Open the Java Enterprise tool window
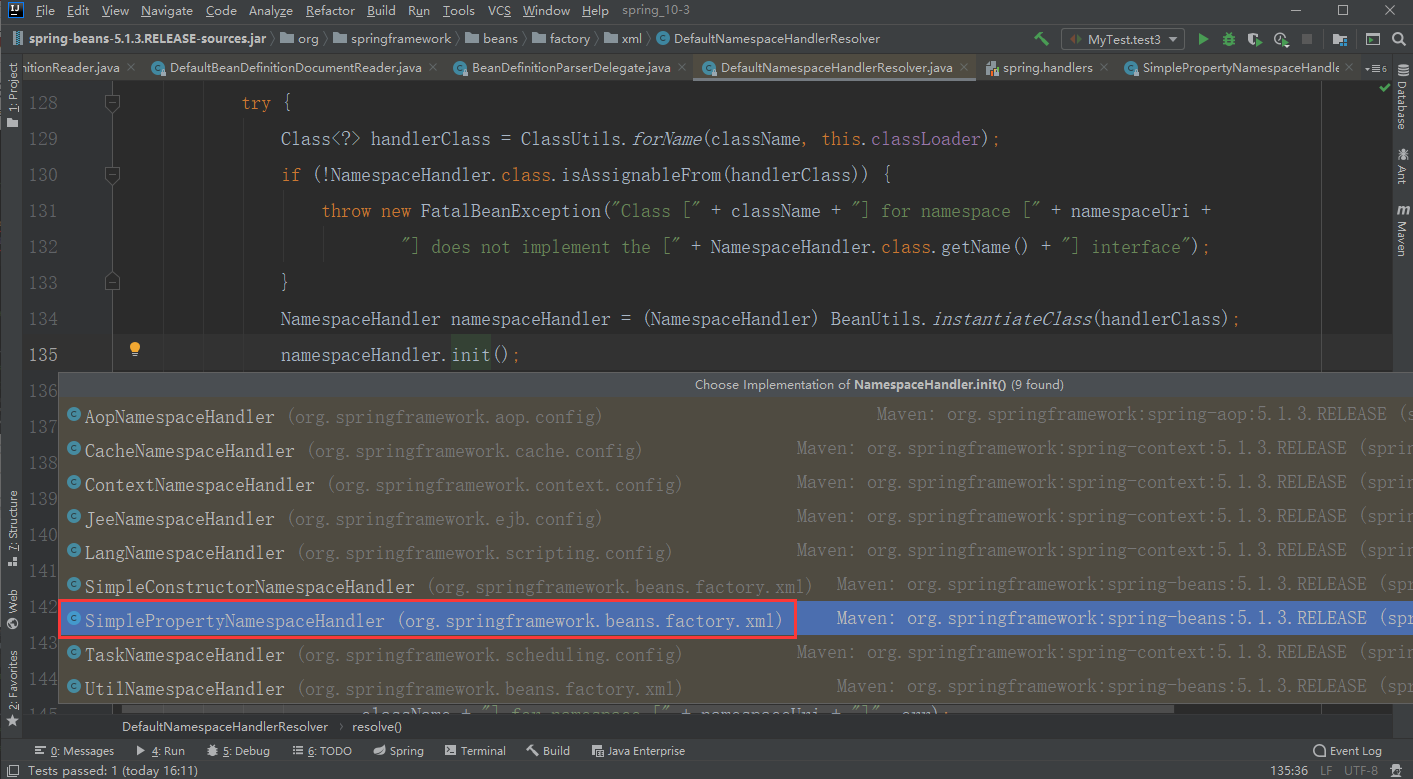Image resolution: width=1413 pixels, height=779 pixels. [638, 751]
